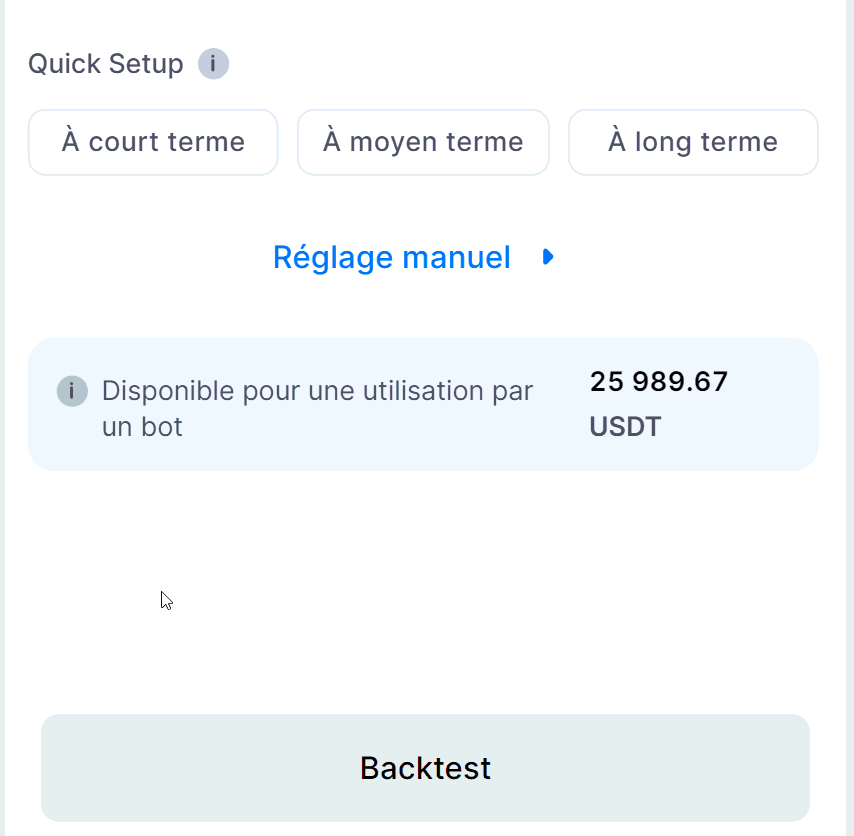Enable the short-term Quick Setup option
This screenshot has width=854, height=836.
tap(153, 142)
